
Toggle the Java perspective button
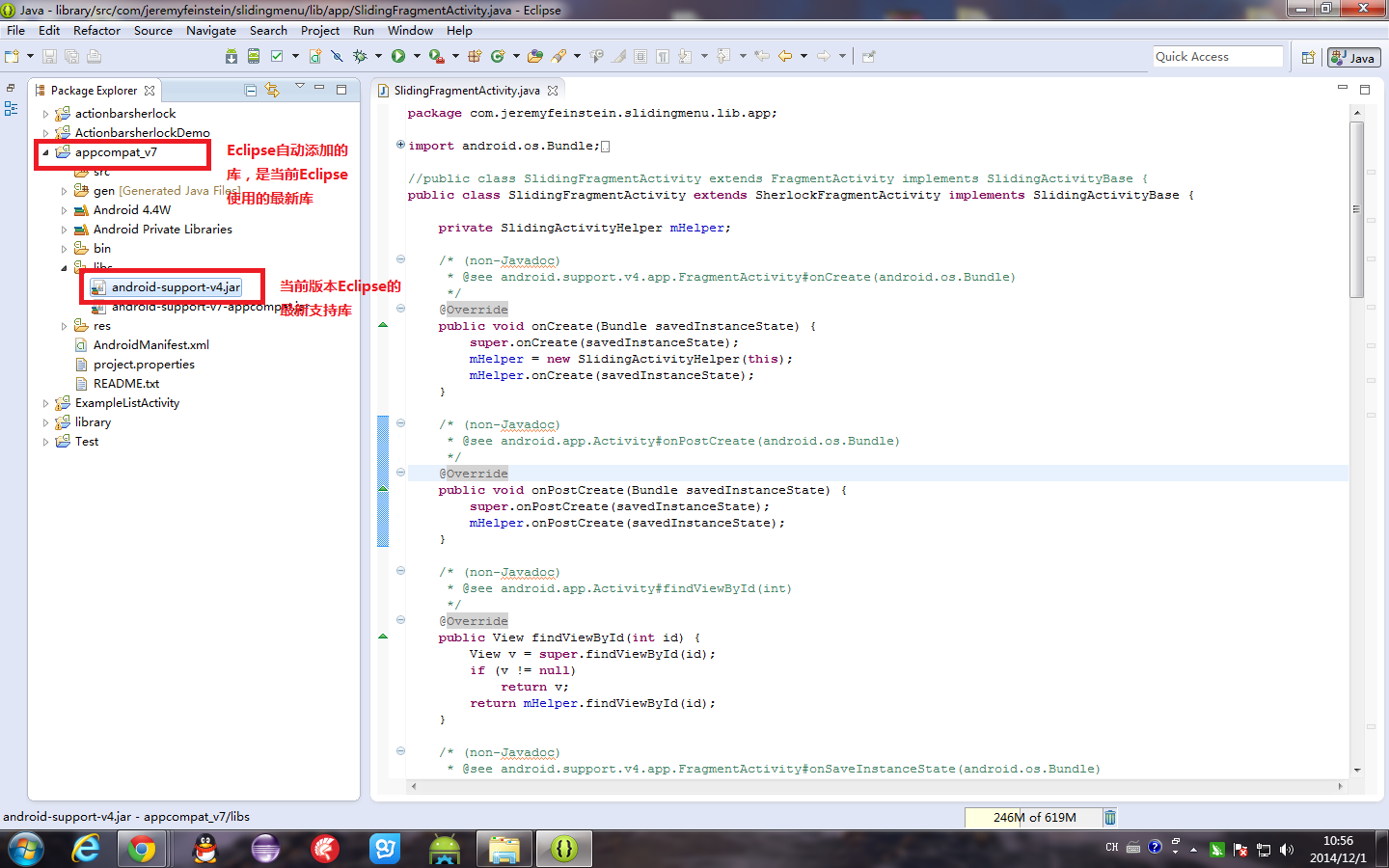[1353, 58]
